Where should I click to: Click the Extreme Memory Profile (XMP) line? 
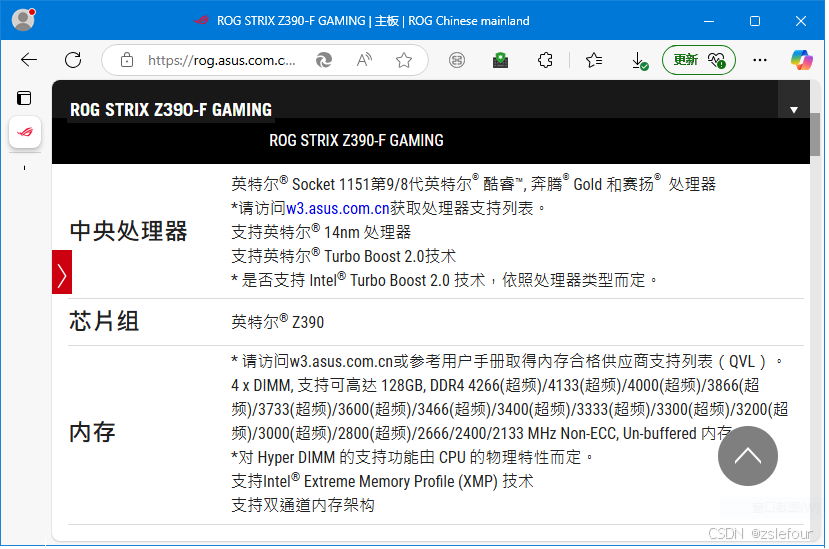(382, 481)
